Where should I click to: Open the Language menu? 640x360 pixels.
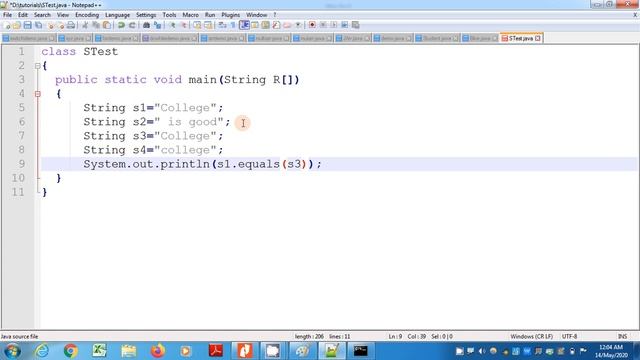117,15
